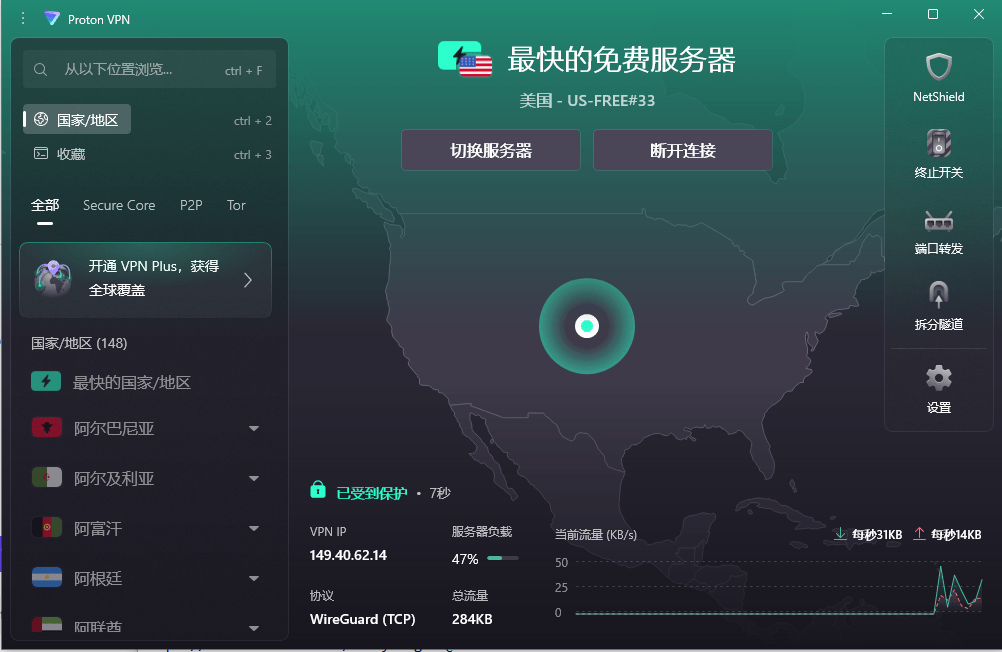This screenshot has height=652, width=1002.
Task: Open the three-dot menu beside Proton VPN logo
Action: (23, 19)
